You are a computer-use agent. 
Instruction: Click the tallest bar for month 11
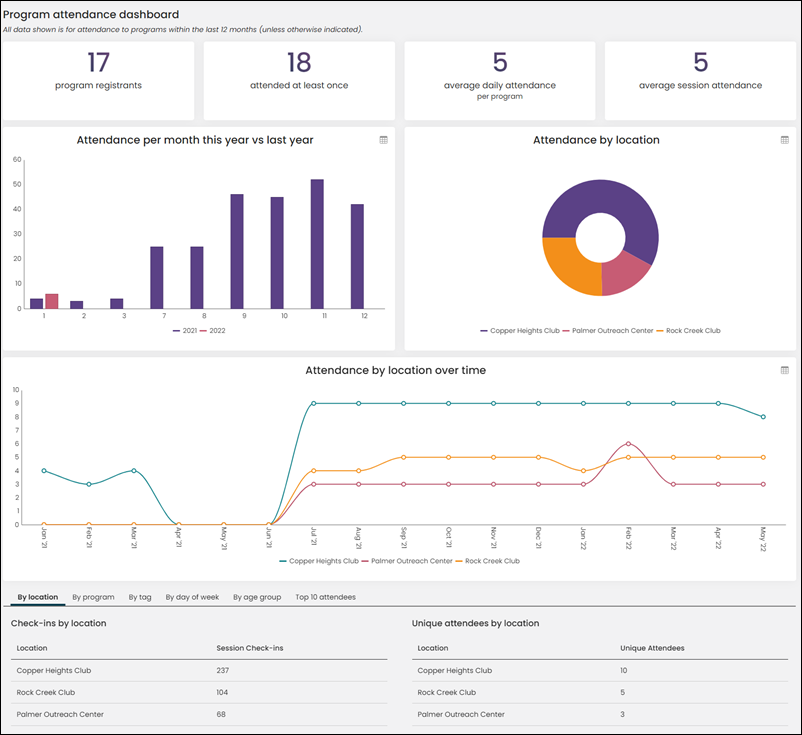[x=317, y=244]
